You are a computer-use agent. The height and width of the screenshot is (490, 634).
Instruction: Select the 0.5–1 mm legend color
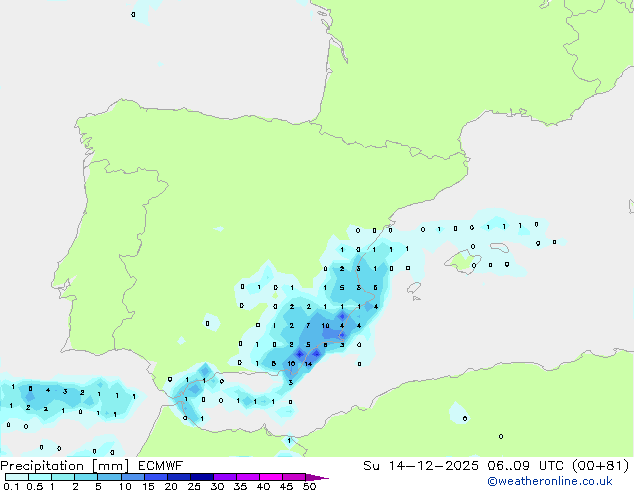pos(40,477)
